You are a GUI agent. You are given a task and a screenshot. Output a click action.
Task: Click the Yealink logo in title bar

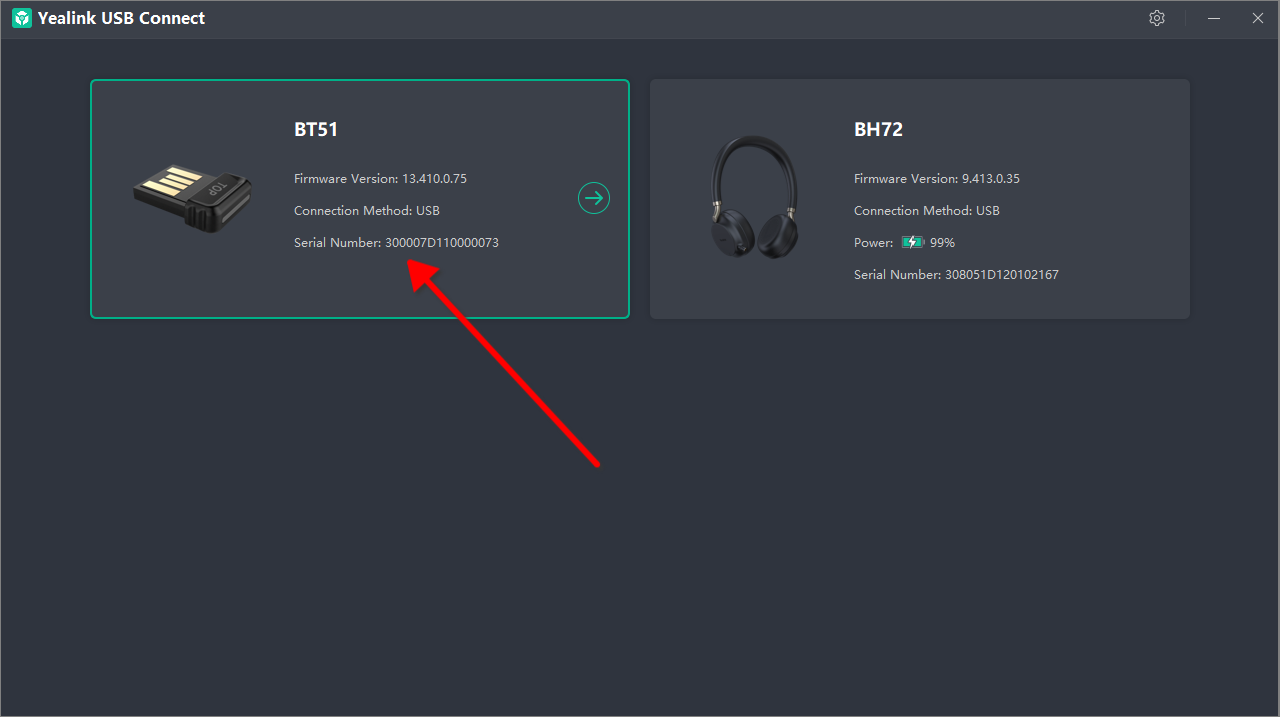[21, 18]
